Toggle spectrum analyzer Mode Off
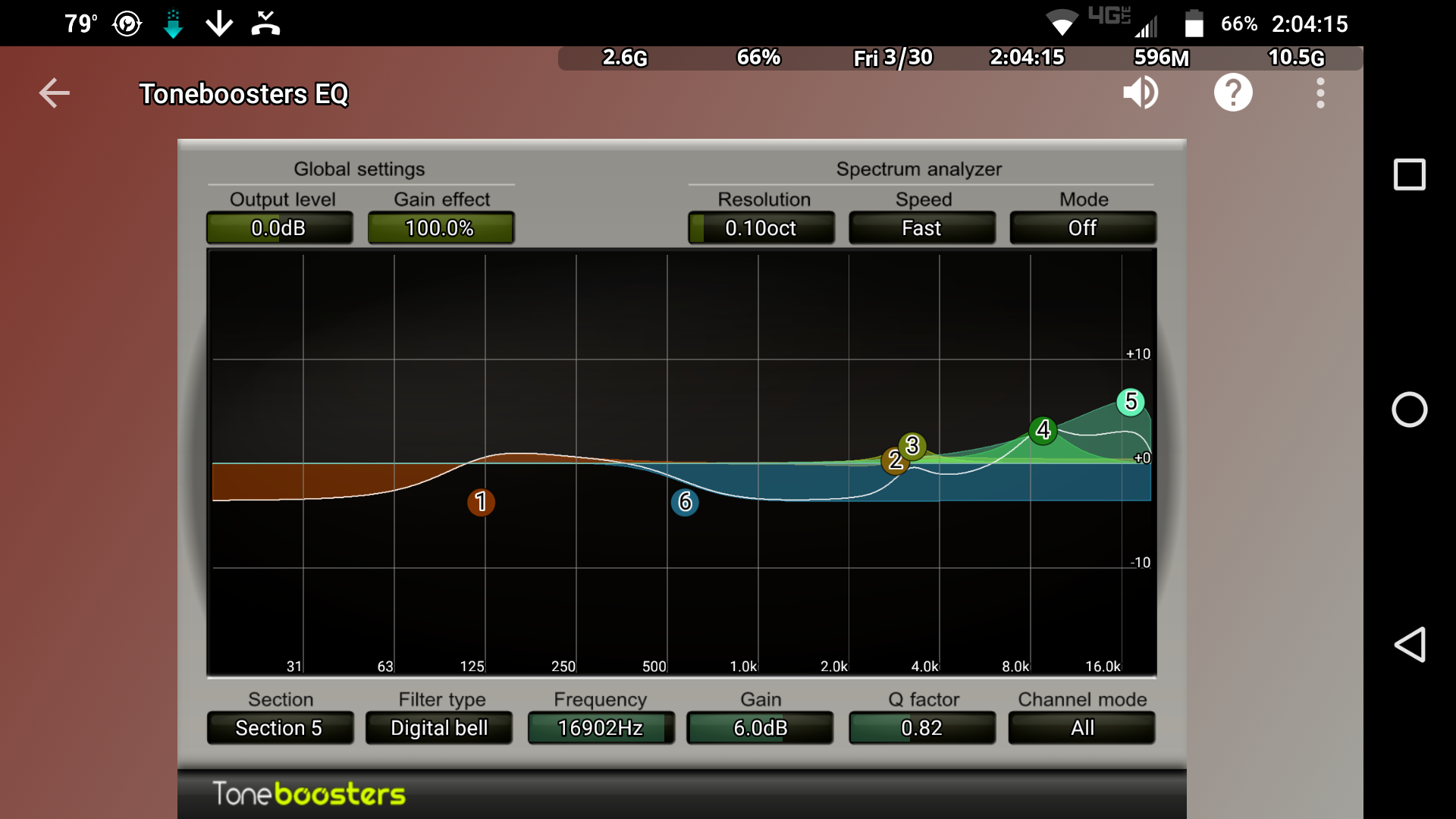 pyautogui.click(x=1082, y=228)
